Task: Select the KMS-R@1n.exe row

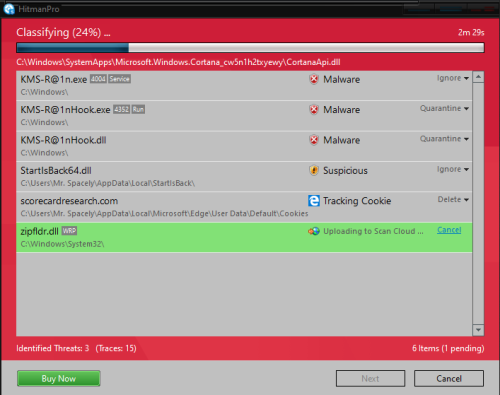Action: click(244, 85)
